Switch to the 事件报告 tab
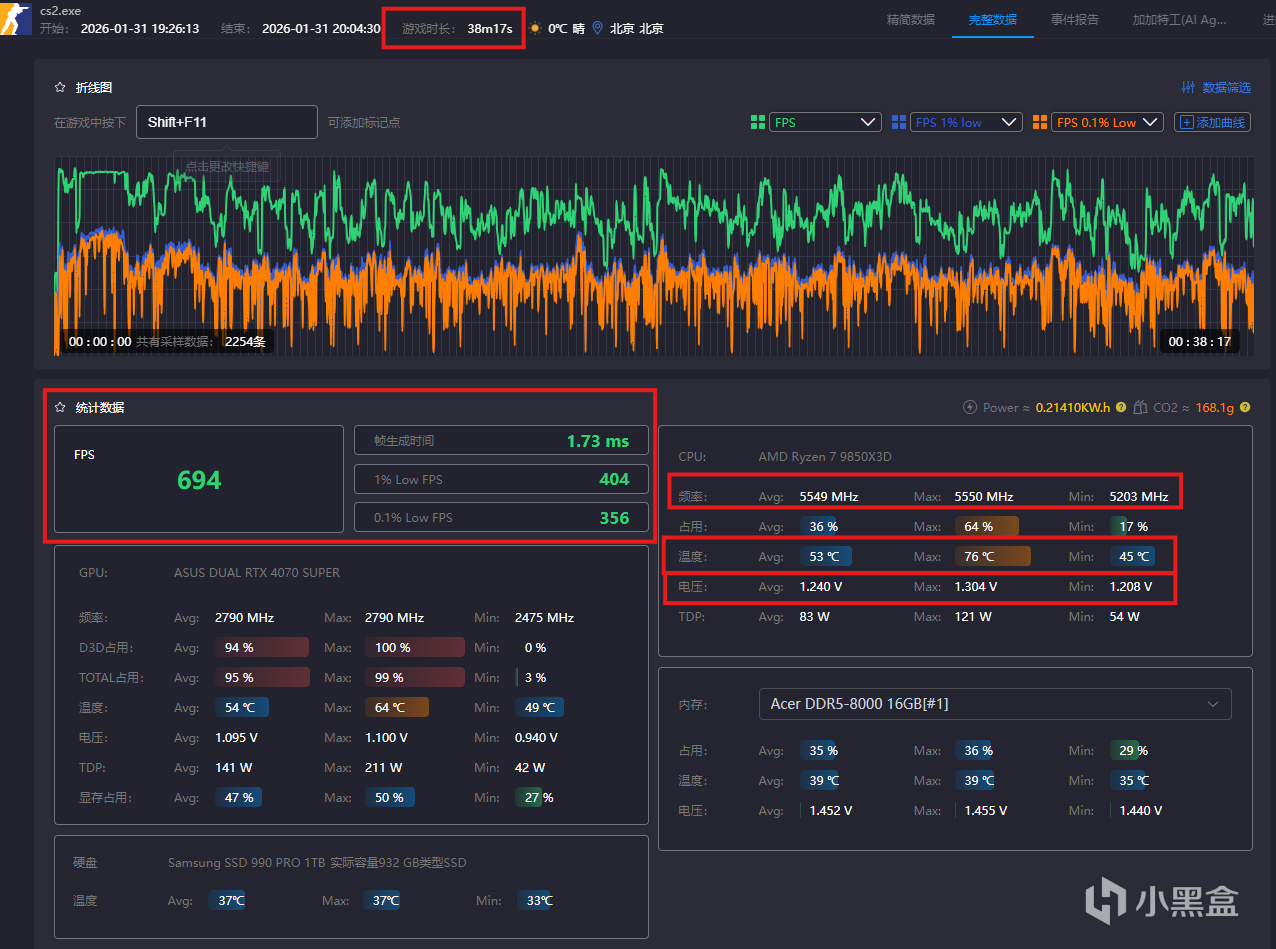This screenshot has height=949, width=1276. click(1074, 20)
